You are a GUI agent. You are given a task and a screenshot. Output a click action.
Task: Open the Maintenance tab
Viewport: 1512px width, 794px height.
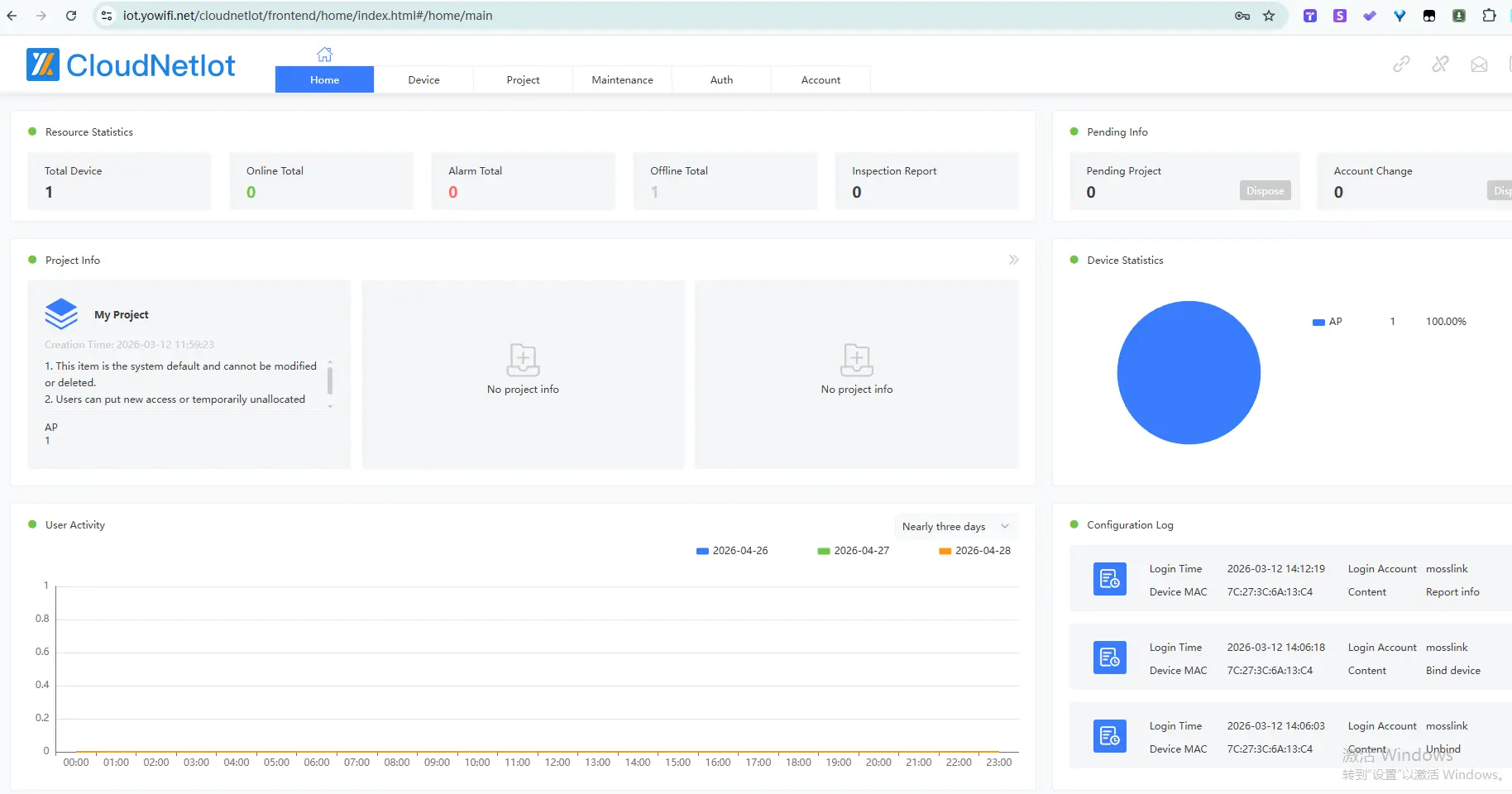point(622,79)
